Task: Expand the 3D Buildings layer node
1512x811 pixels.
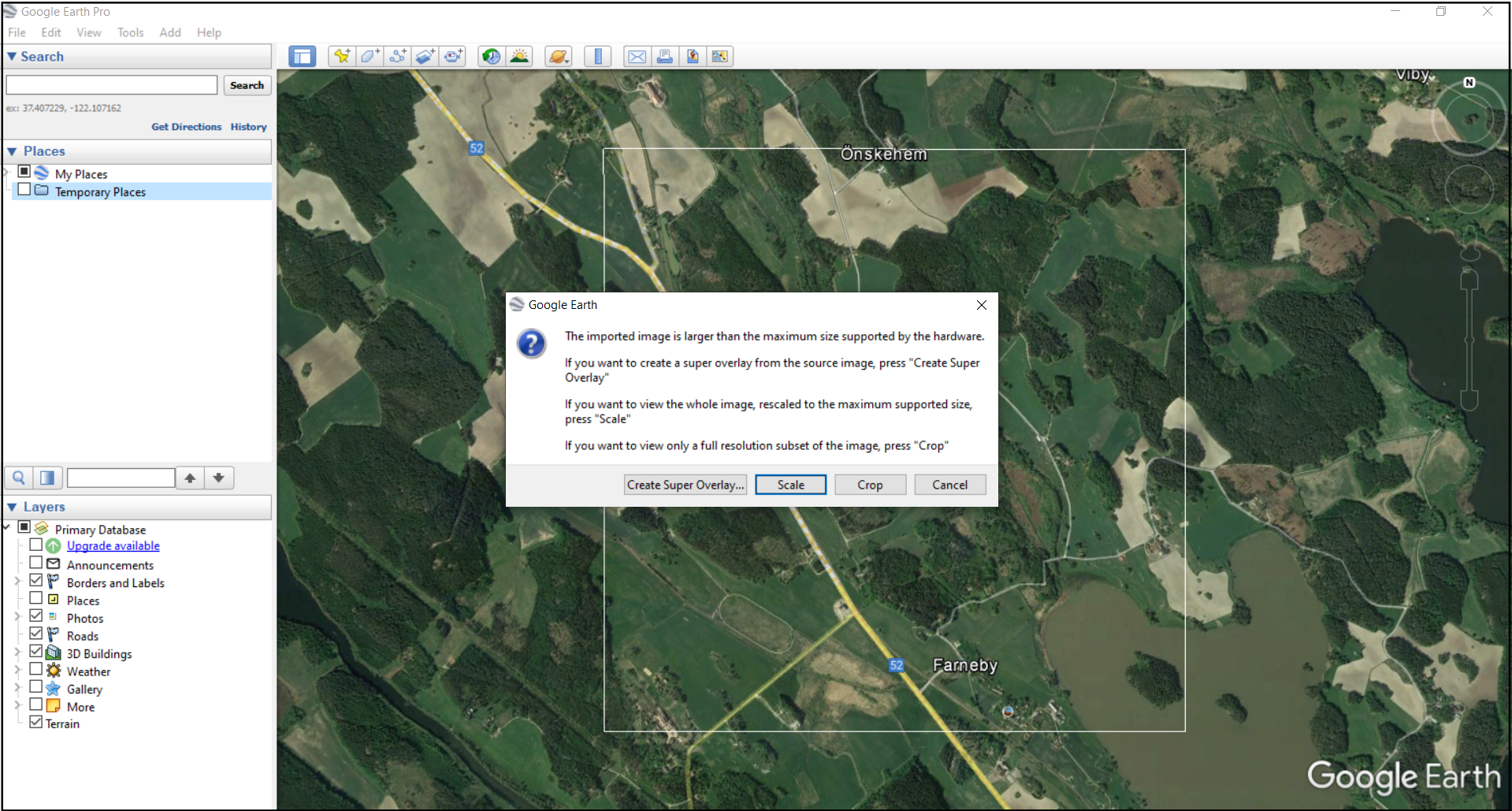Action: click(17, 653)
